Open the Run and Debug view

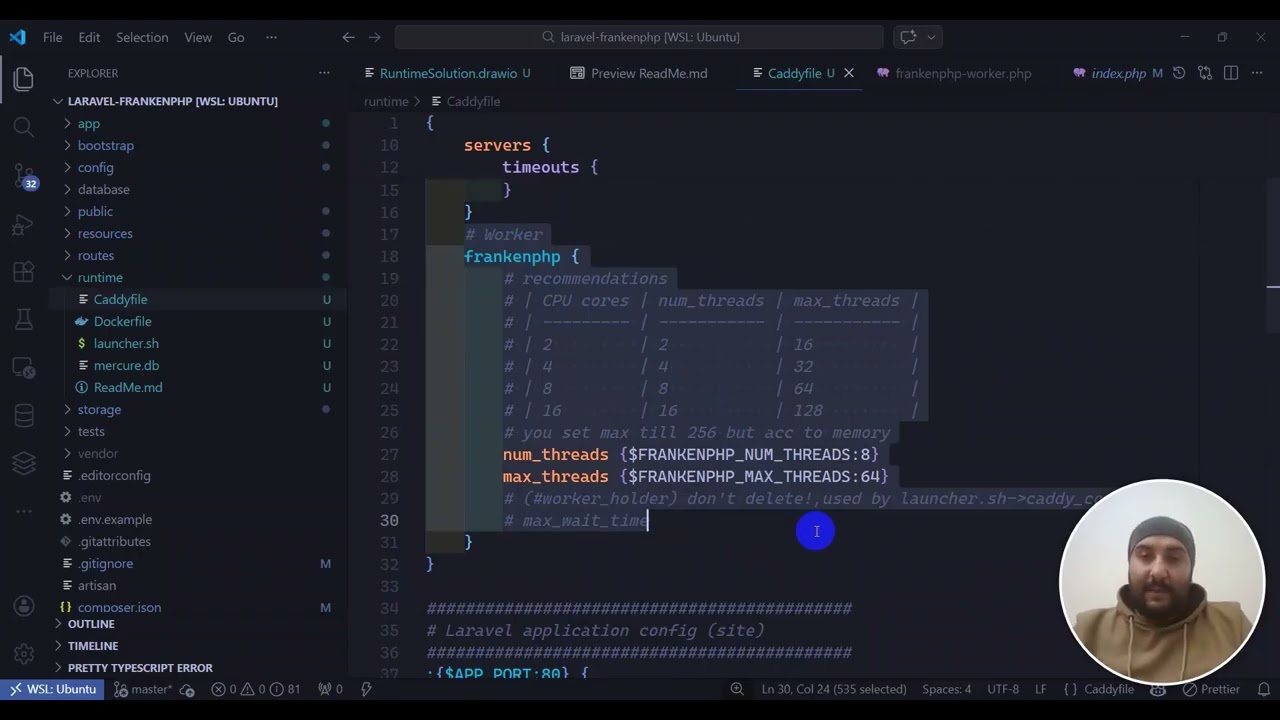point(24,225)
